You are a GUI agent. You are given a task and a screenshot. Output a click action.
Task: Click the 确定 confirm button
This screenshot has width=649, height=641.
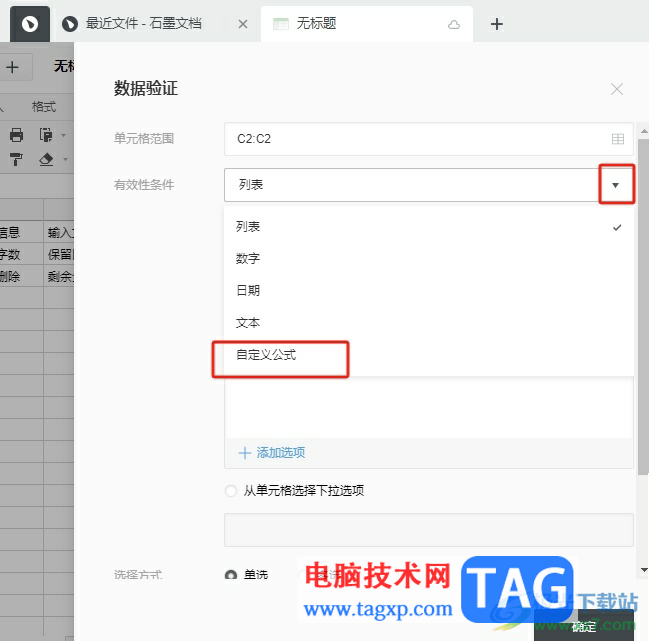point(584,626)
